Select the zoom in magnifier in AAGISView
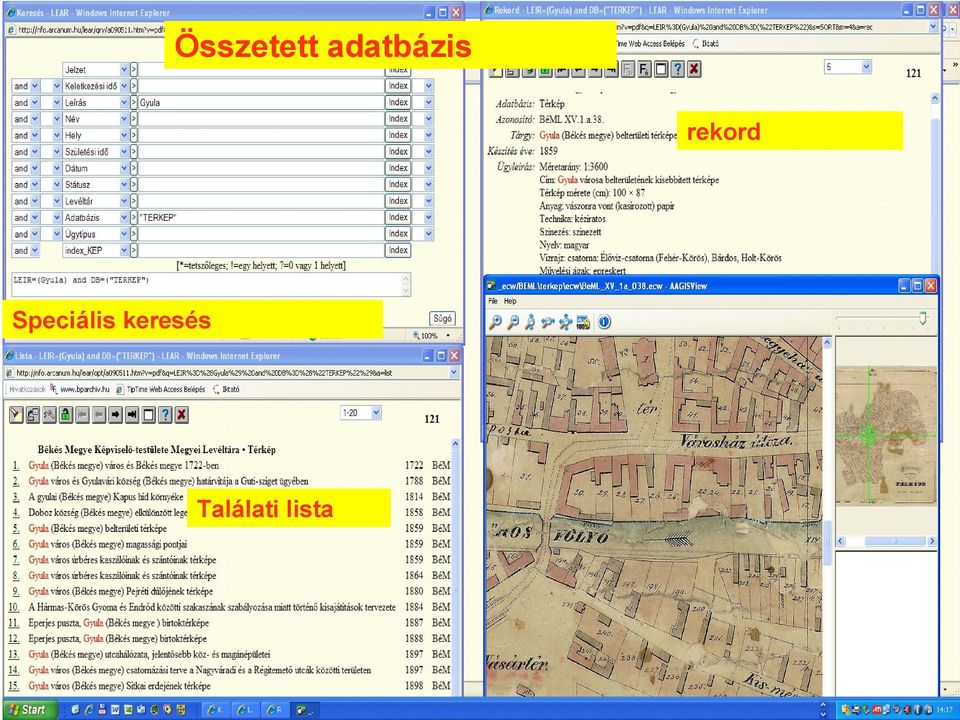 pyautogui.click(x=495, y=322)
